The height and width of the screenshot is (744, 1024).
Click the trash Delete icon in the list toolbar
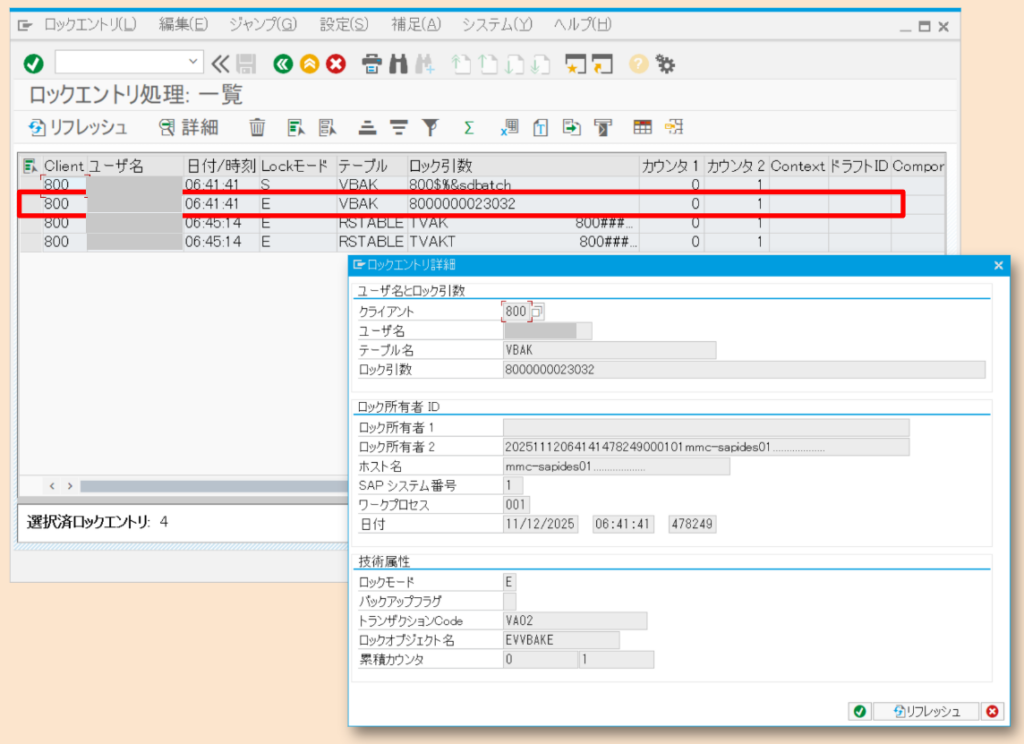pos(257,127)
